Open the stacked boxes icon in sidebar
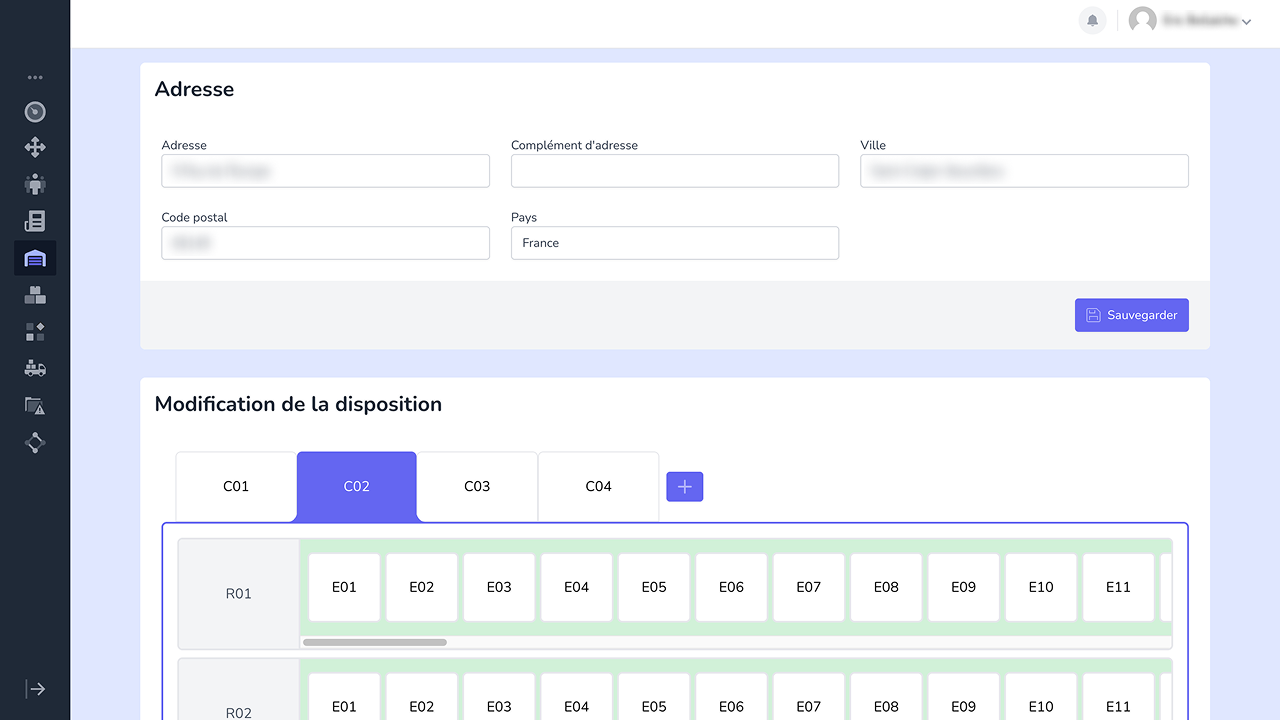1280x720 pixels. point(35,295)
